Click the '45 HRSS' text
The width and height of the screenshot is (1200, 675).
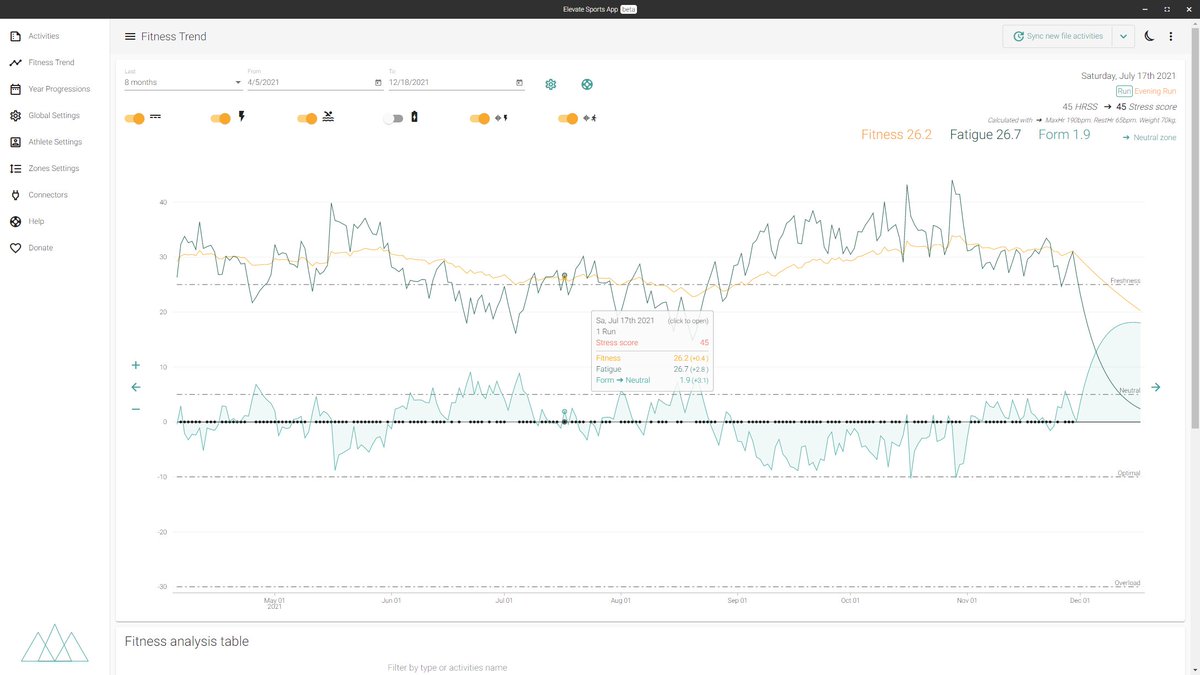point(1080,106)
